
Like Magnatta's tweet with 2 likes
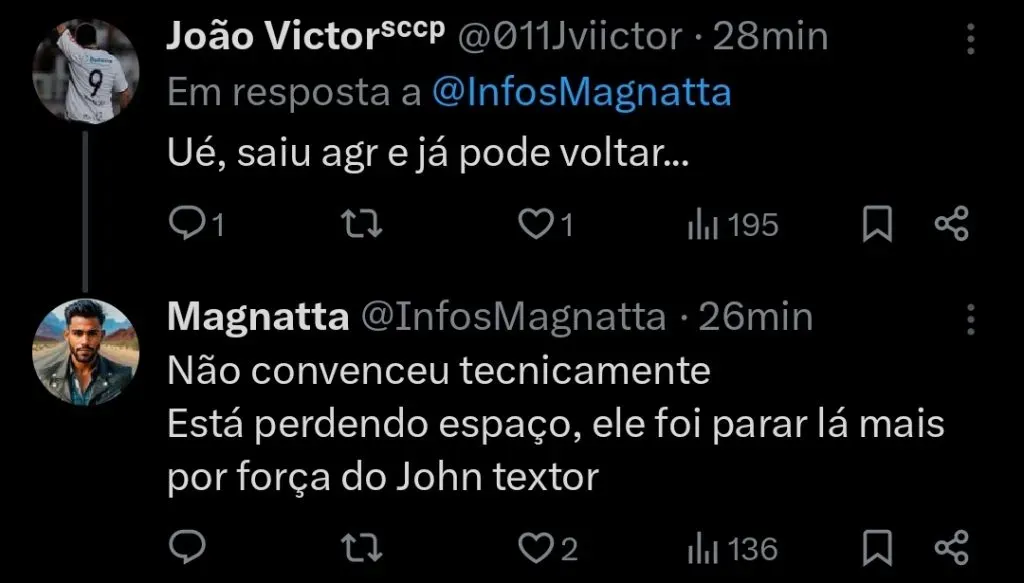pyautogui.click(x=536, y=547)
